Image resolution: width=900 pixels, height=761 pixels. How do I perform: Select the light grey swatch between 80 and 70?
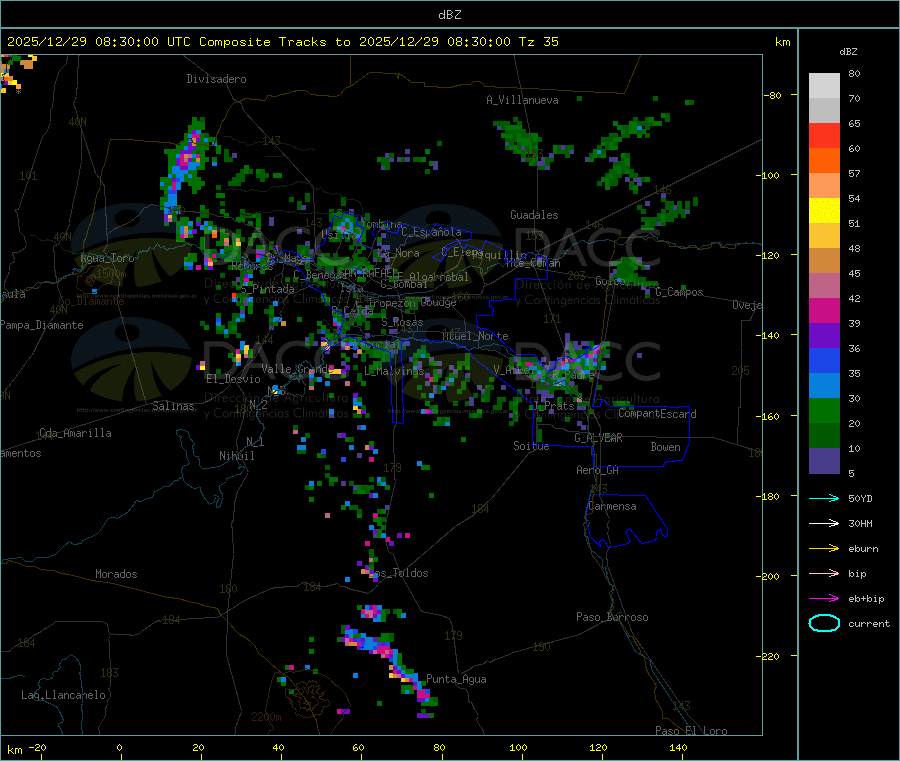click(824, 86)
